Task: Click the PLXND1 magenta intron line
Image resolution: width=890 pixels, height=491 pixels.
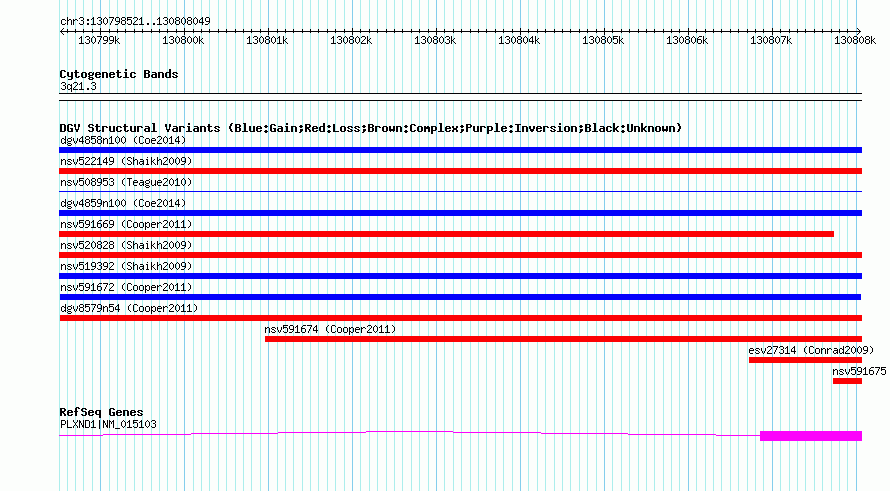Action: 409,434
